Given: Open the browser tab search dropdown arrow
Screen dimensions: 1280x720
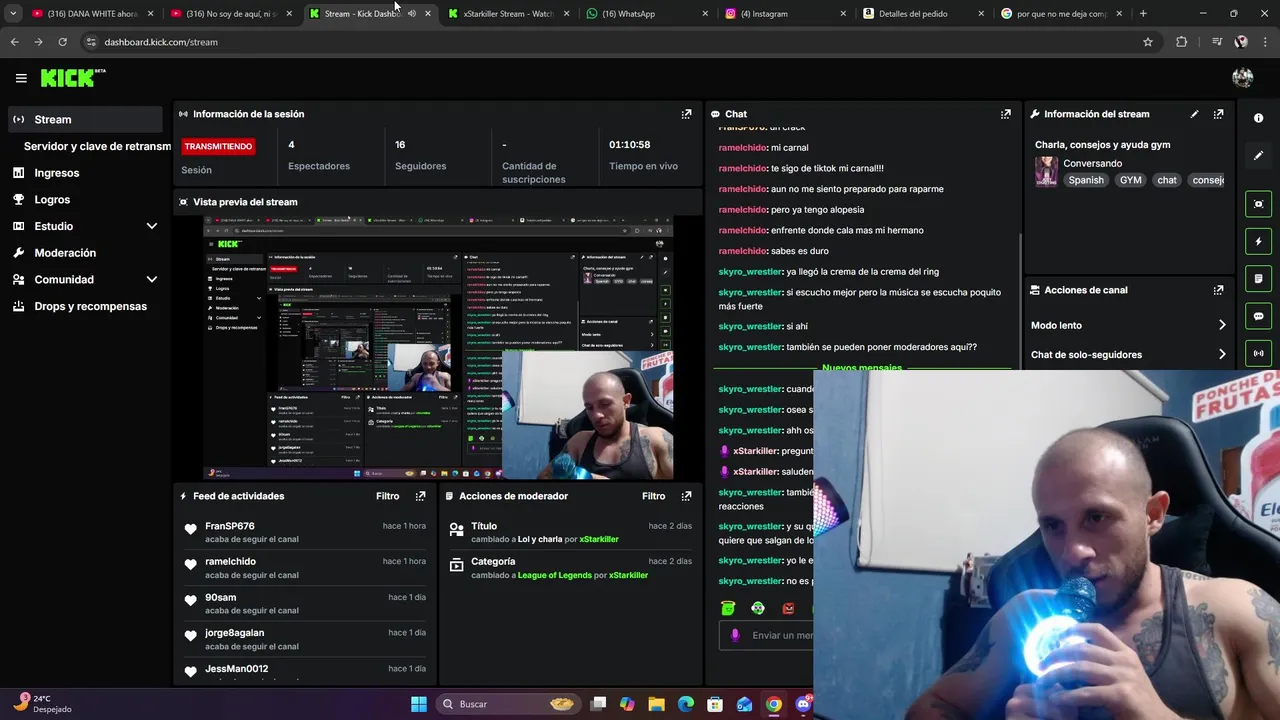Looking at the screenshot, I should point(13,14).
